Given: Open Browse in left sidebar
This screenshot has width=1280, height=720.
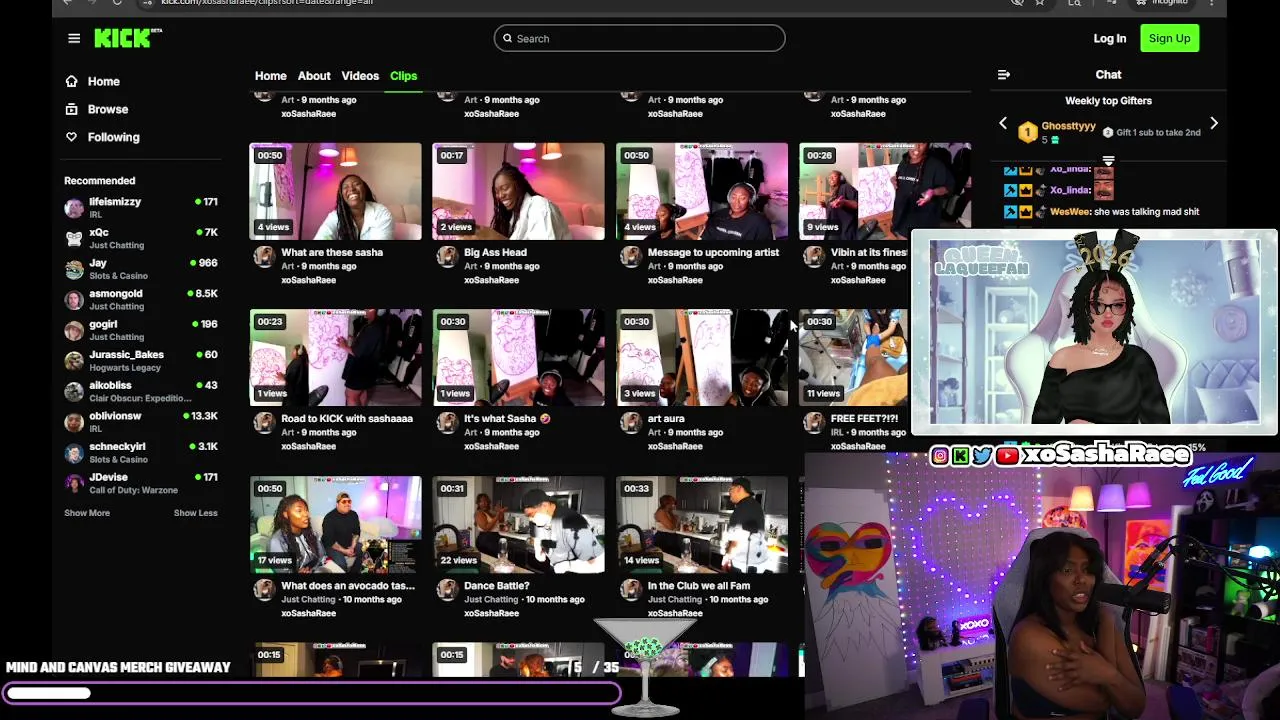Looking at the screenshot, I should 108,109.
